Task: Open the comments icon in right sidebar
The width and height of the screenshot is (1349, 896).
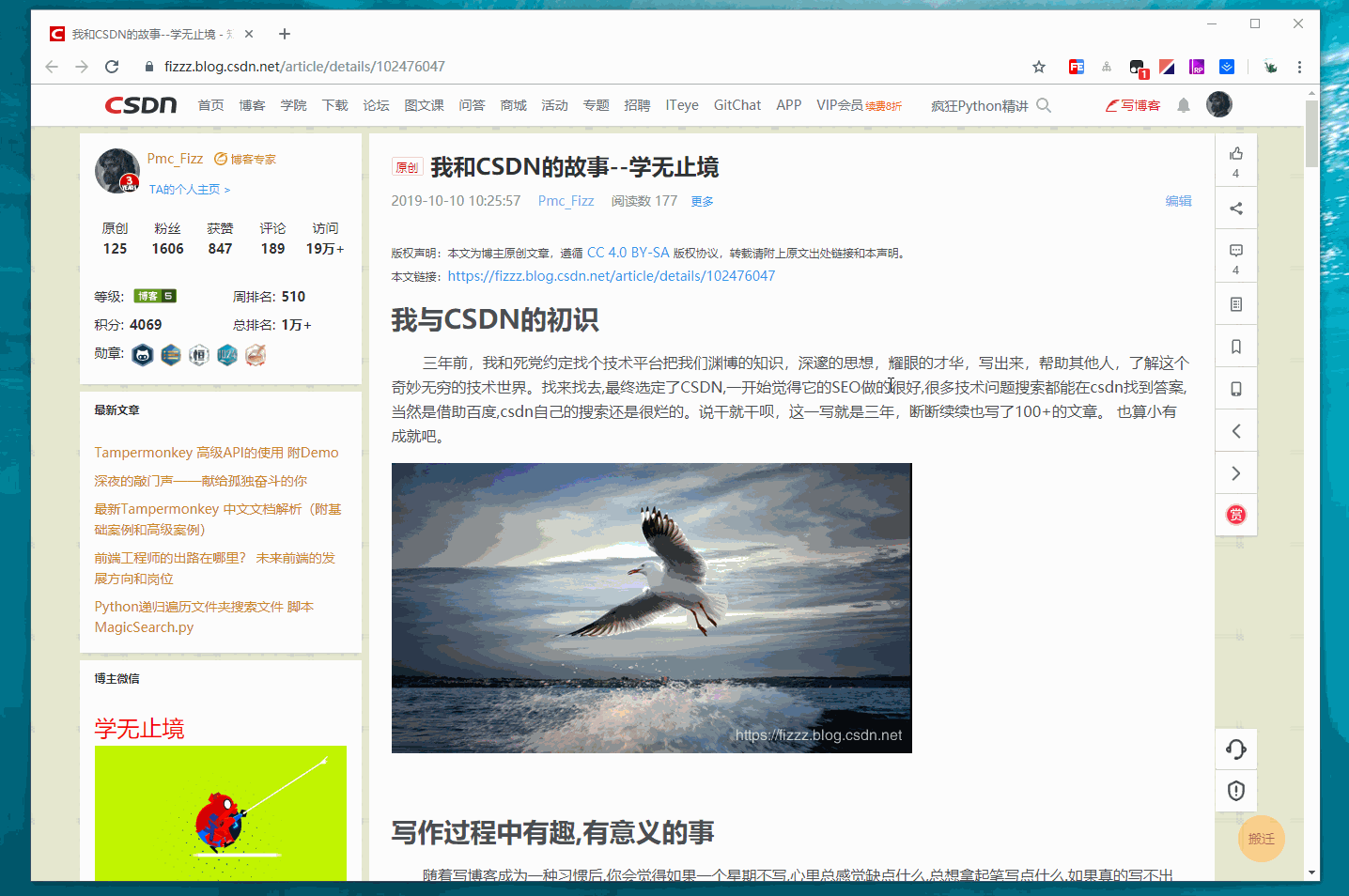Action: coord(1236,251)
